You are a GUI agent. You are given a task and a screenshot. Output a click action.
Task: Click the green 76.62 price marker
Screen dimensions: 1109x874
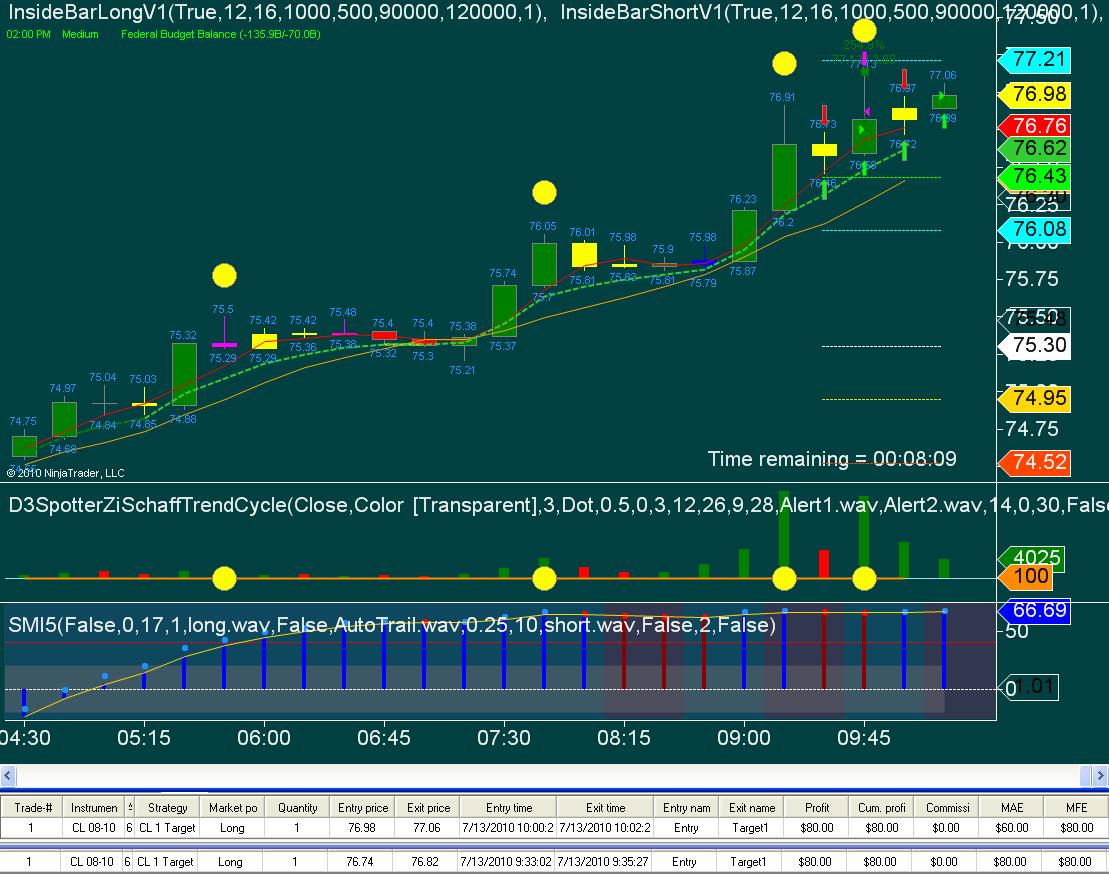click(x=1035, y=148)
